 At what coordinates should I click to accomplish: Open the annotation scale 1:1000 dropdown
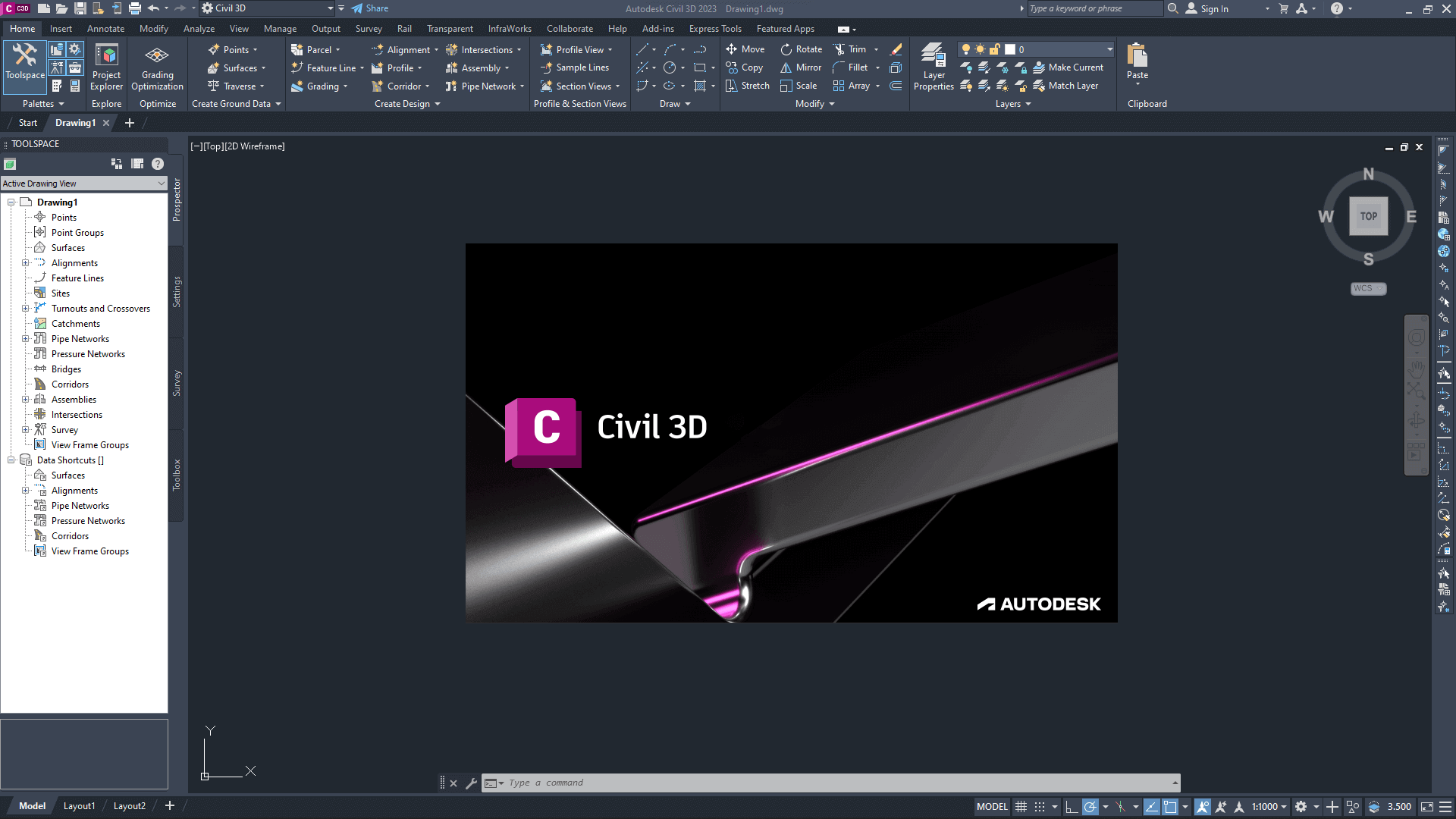1269,807
